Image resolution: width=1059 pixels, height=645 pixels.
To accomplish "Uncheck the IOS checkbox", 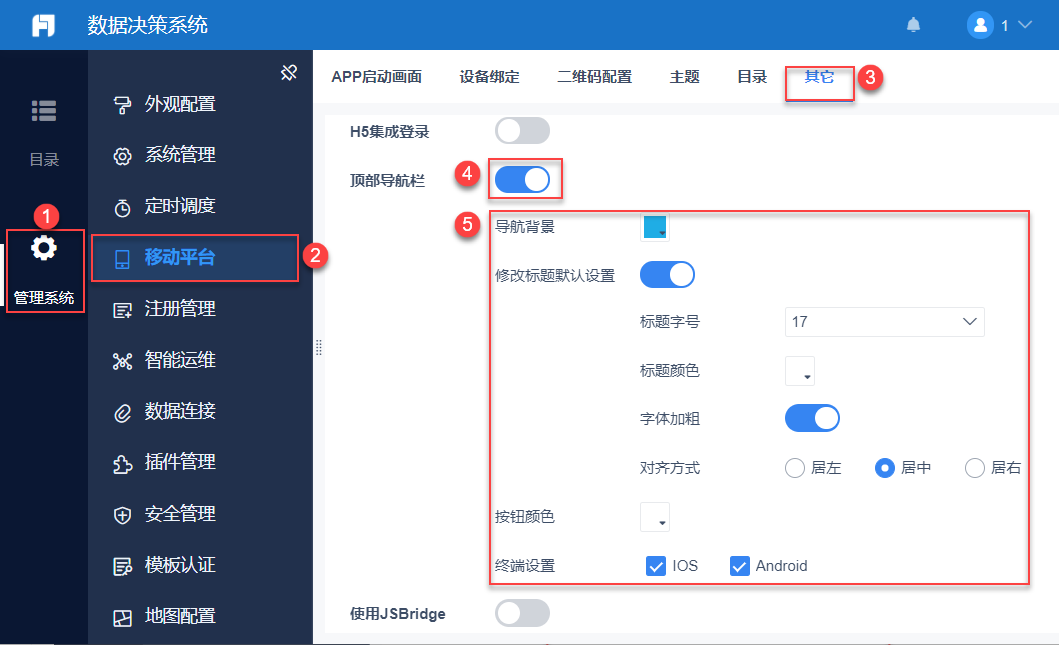I will [656, 566].
